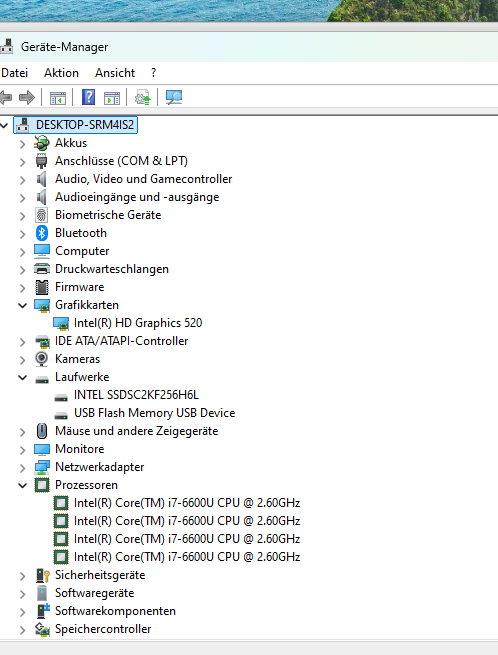This screenshot has height=655, width=498.
Task: Click the Speichercontroller icon
Action: [x=42, y=629]
